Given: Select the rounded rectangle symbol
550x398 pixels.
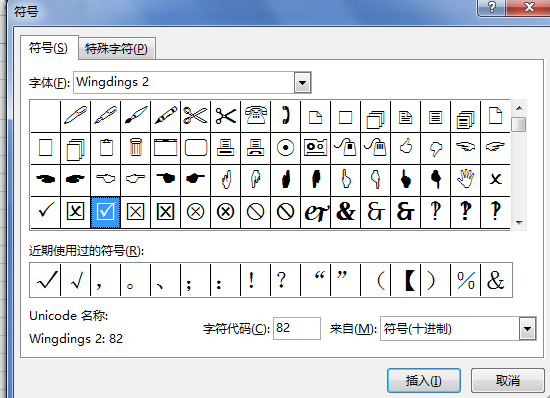Looking at the screenshot, I should [x=195, y=147].
